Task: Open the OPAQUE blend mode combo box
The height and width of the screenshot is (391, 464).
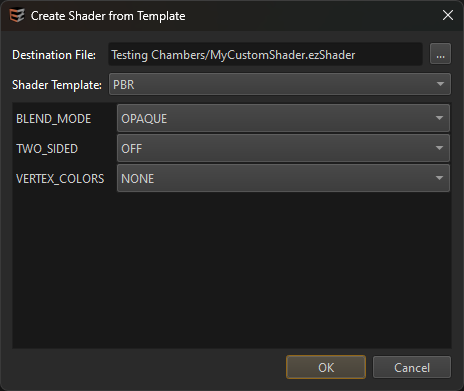Action: coord(283,118)
